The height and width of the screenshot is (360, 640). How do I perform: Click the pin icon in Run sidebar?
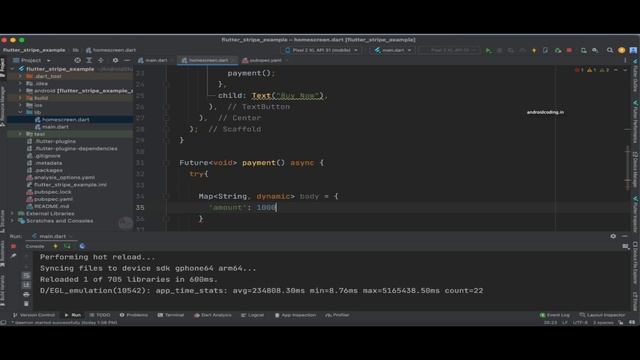pos(13,256)
